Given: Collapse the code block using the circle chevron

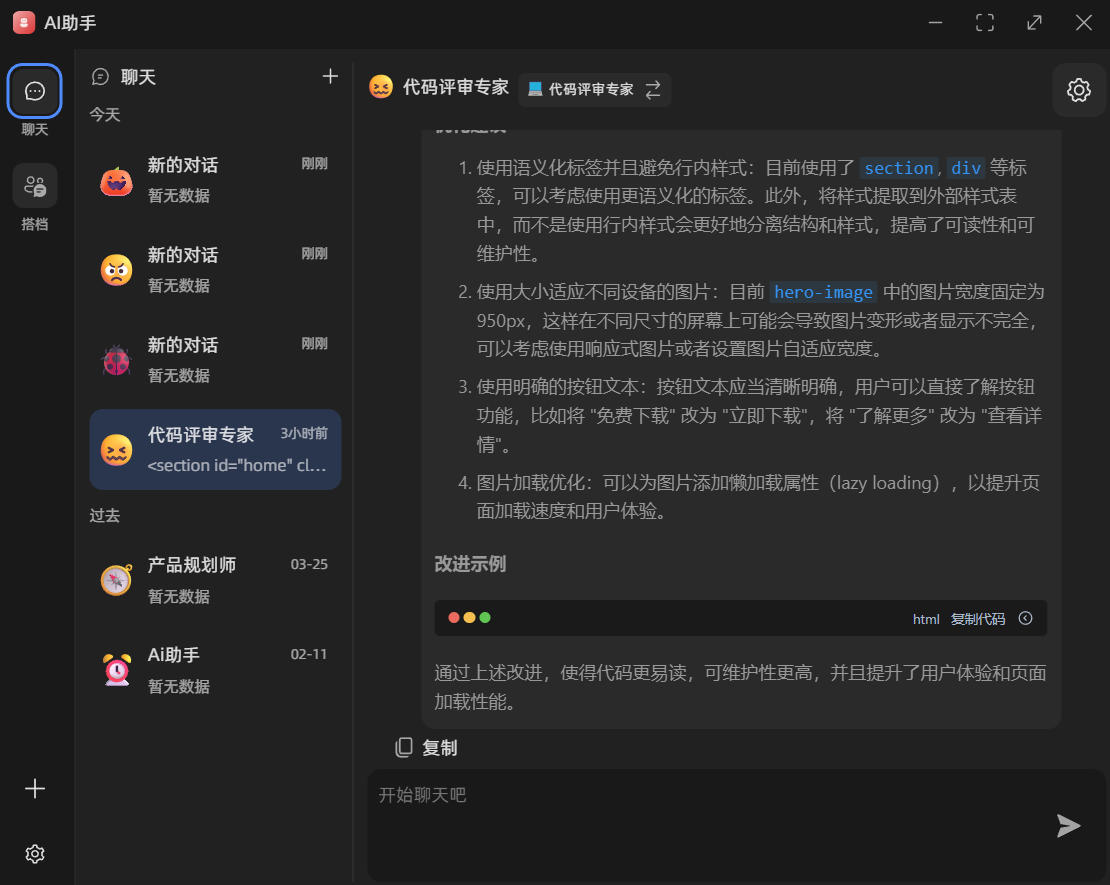Looking at the screenshot, I should (x=1025, y=618).
